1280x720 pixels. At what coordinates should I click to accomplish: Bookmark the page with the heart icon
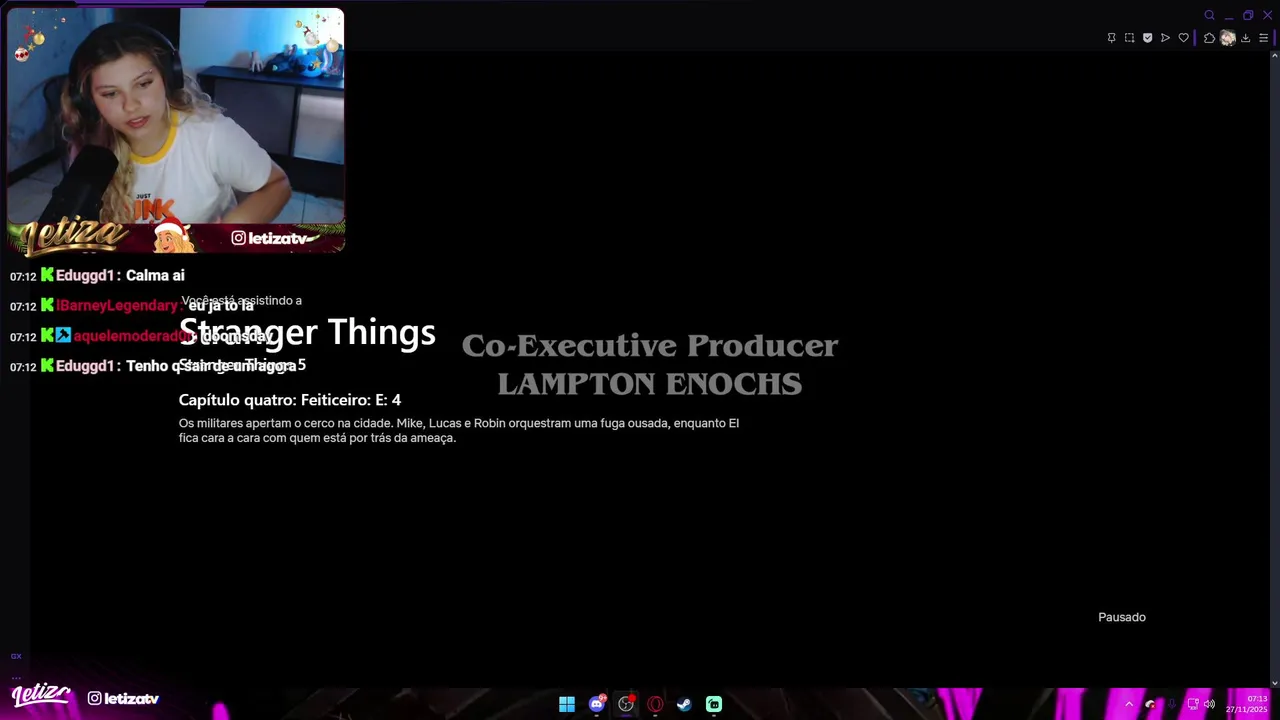(x=1183, y=38)
